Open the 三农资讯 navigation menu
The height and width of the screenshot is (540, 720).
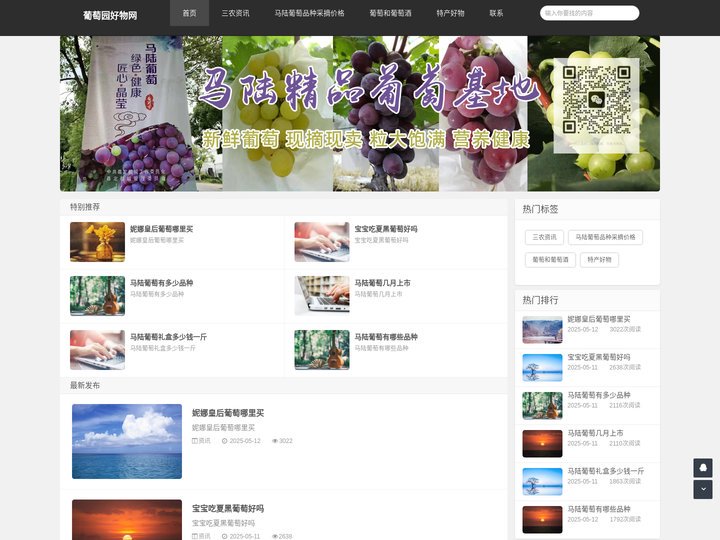[x=236, y=13]
